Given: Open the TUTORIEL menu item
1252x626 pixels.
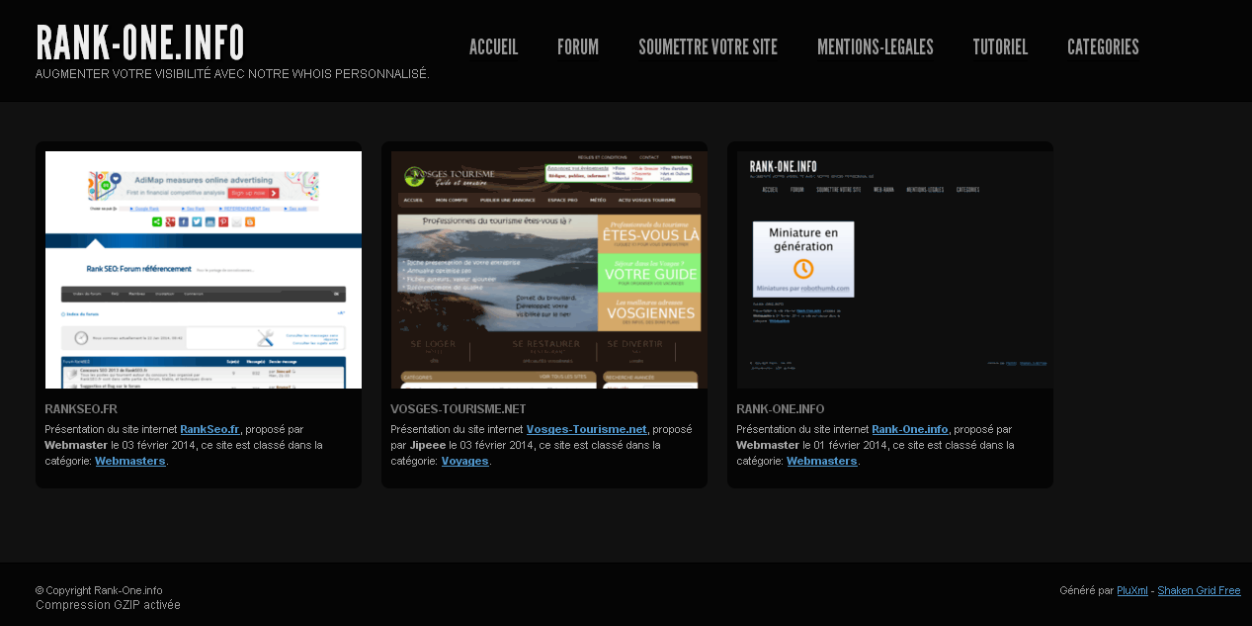Looking at the screenshot, I should [1000, 47].
